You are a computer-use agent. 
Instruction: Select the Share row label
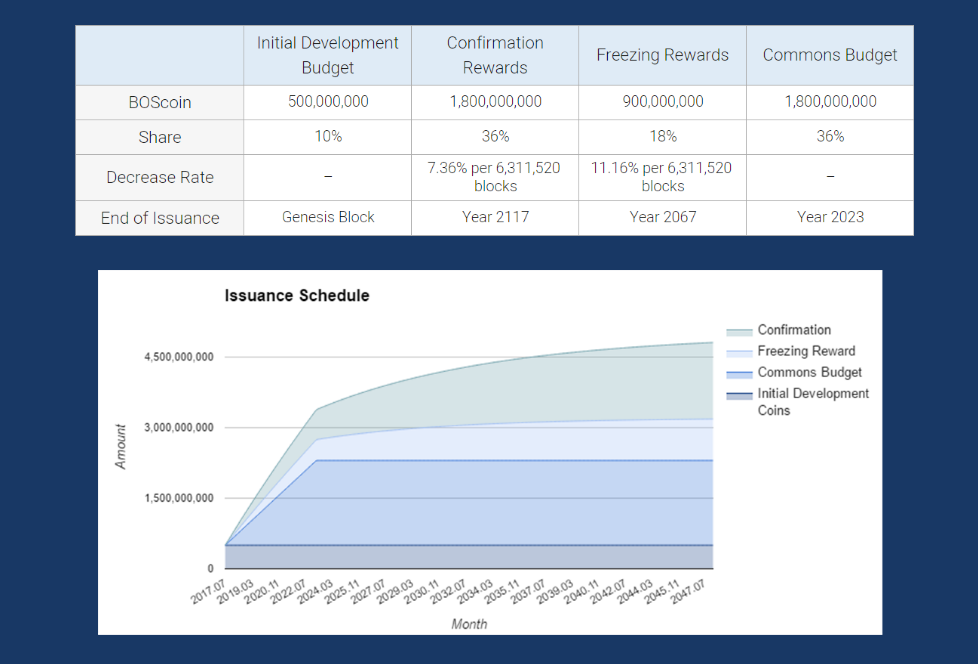click(x=160, y=137)
